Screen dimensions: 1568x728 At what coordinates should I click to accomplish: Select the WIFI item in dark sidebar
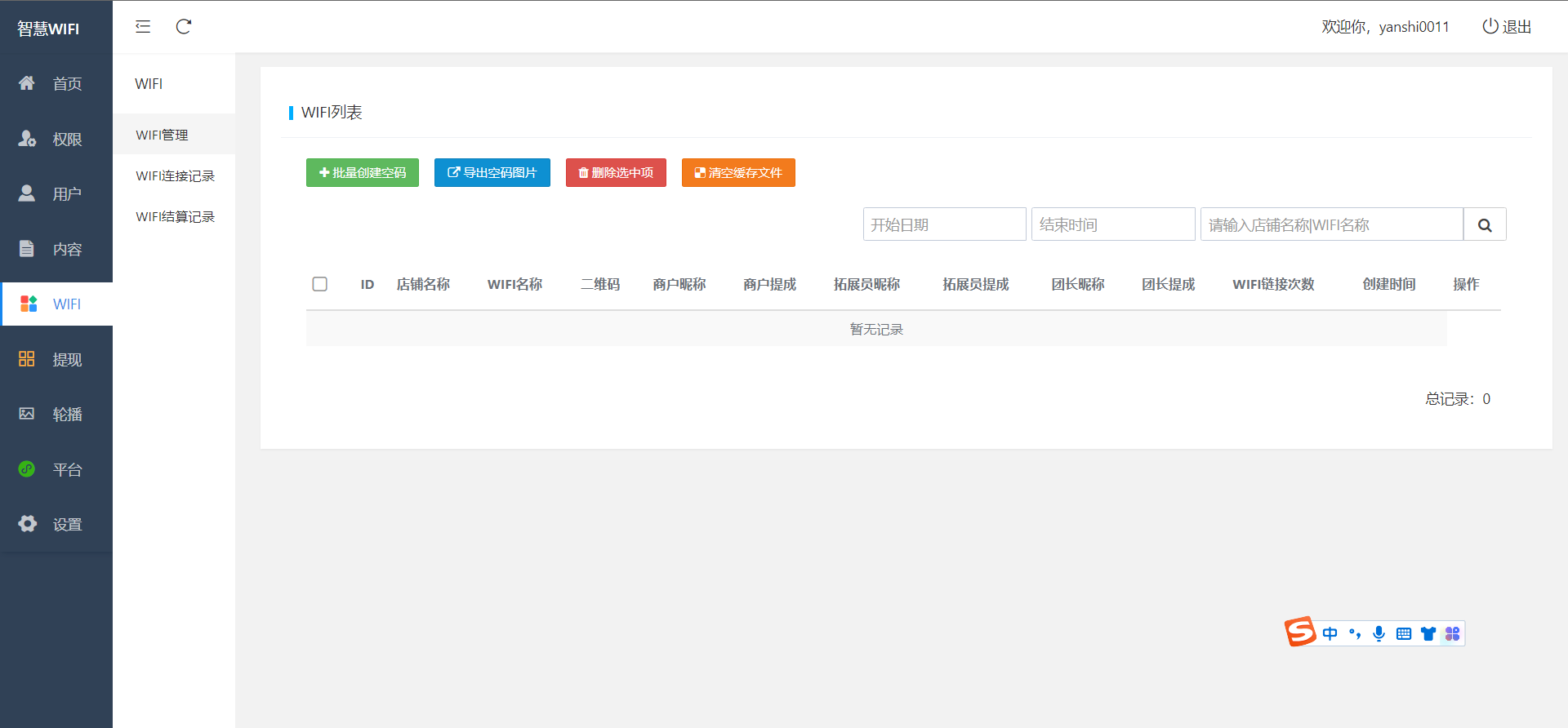(56, 304)
